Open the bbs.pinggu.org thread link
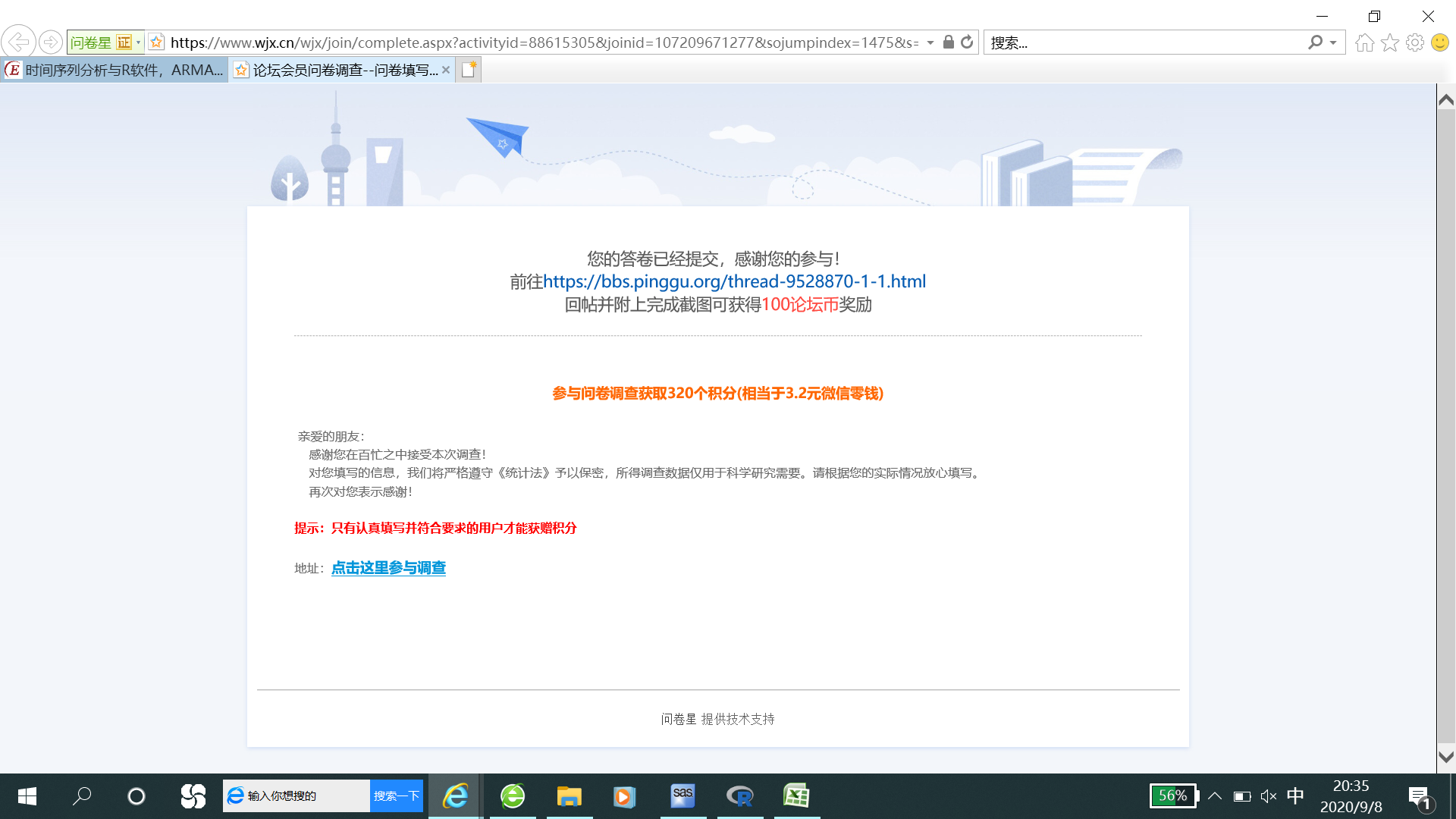 point(734,281)
